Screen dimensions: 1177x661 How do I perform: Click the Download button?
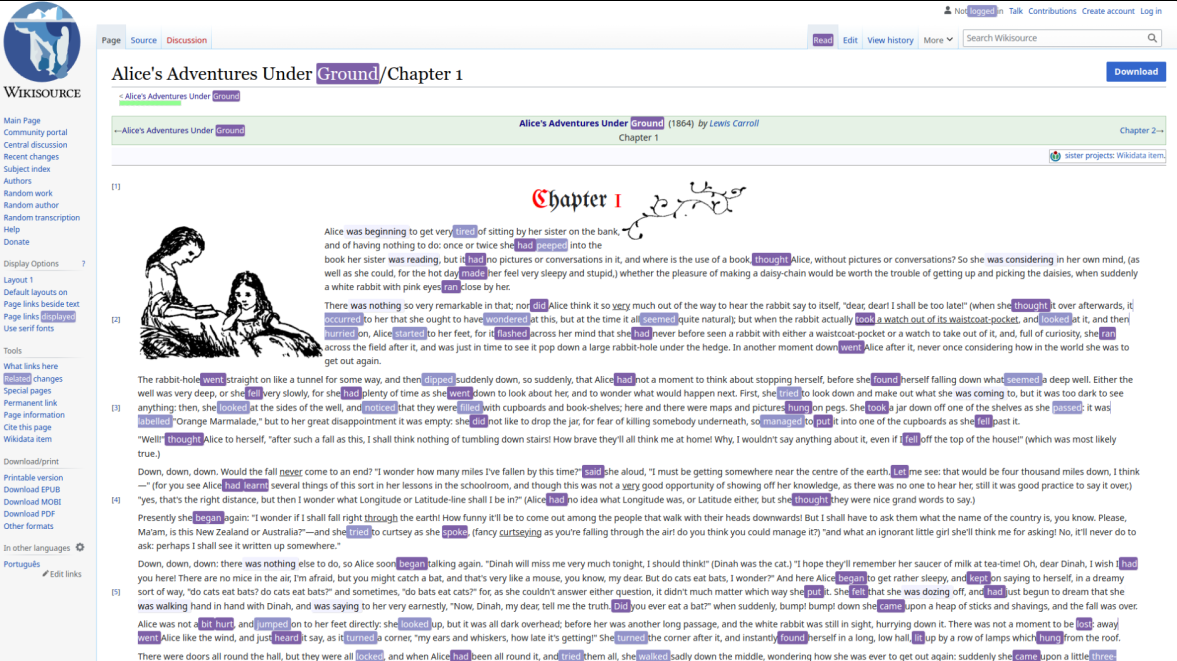[x=1136, y=71]
